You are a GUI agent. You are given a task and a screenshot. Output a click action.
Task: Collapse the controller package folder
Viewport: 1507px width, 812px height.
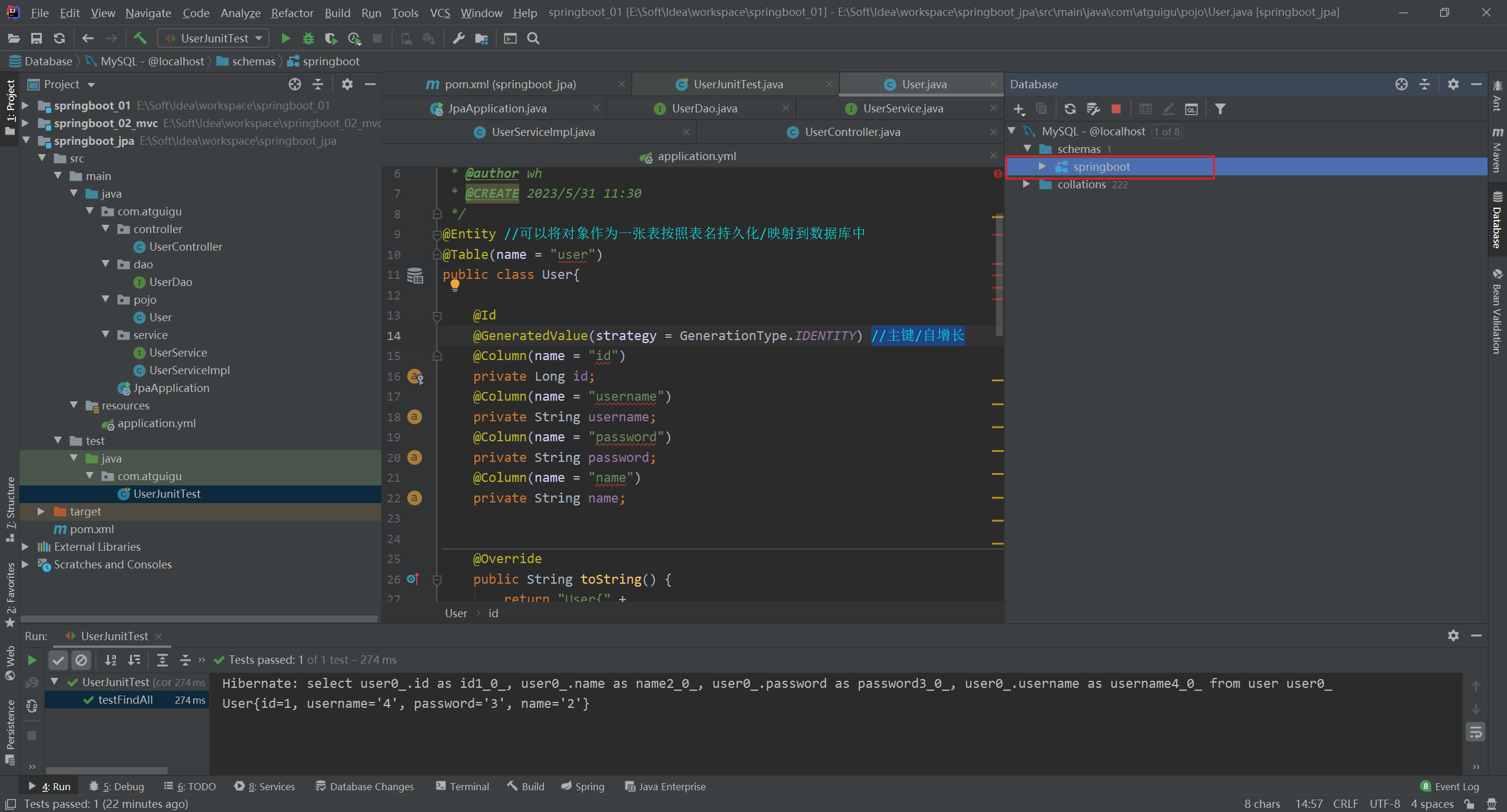pos(106,229)
